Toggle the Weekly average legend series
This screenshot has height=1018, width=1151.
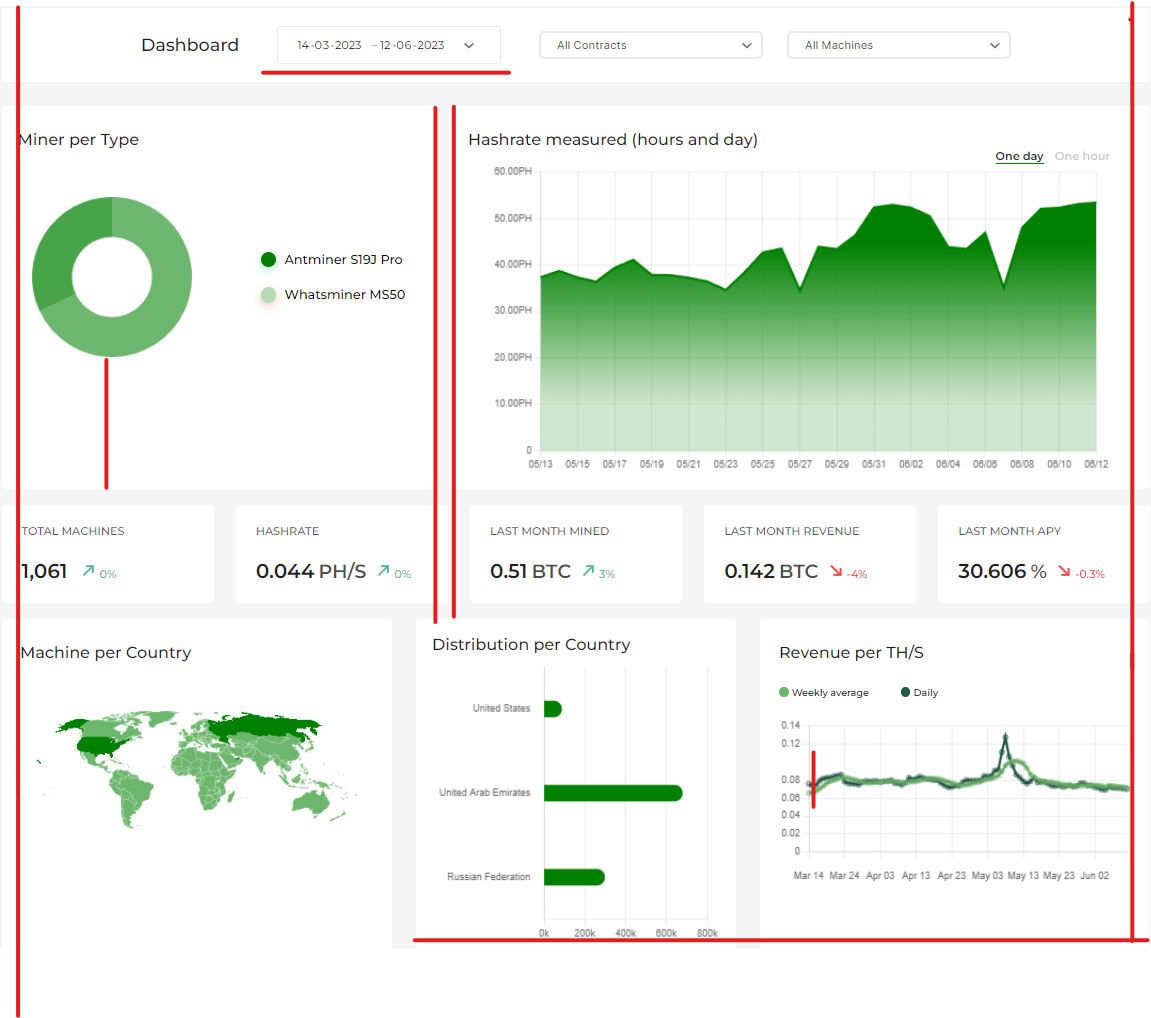tap(824, 692)
